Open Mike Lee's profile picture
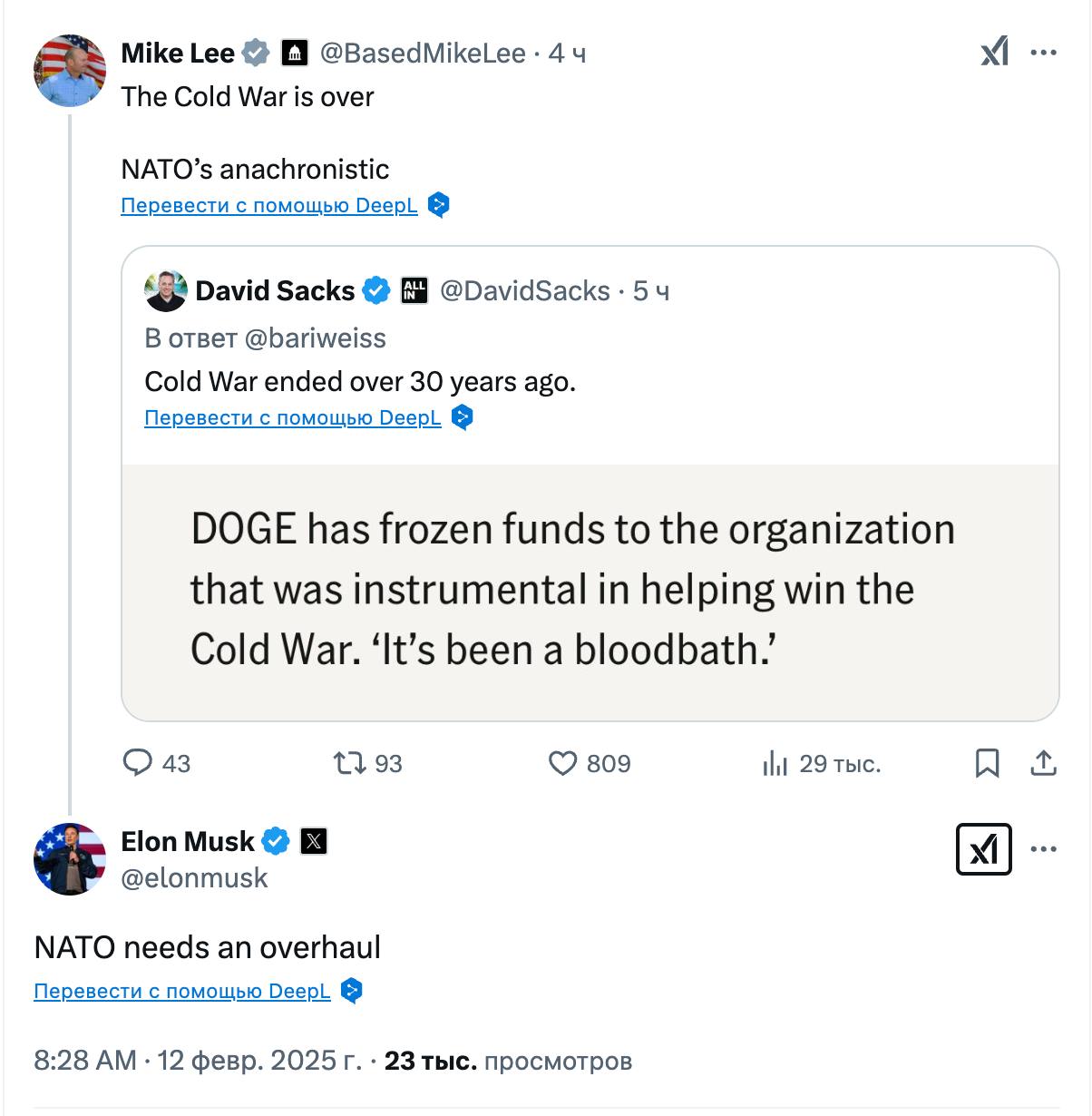1092x1116 pixels. coord(70,71)
